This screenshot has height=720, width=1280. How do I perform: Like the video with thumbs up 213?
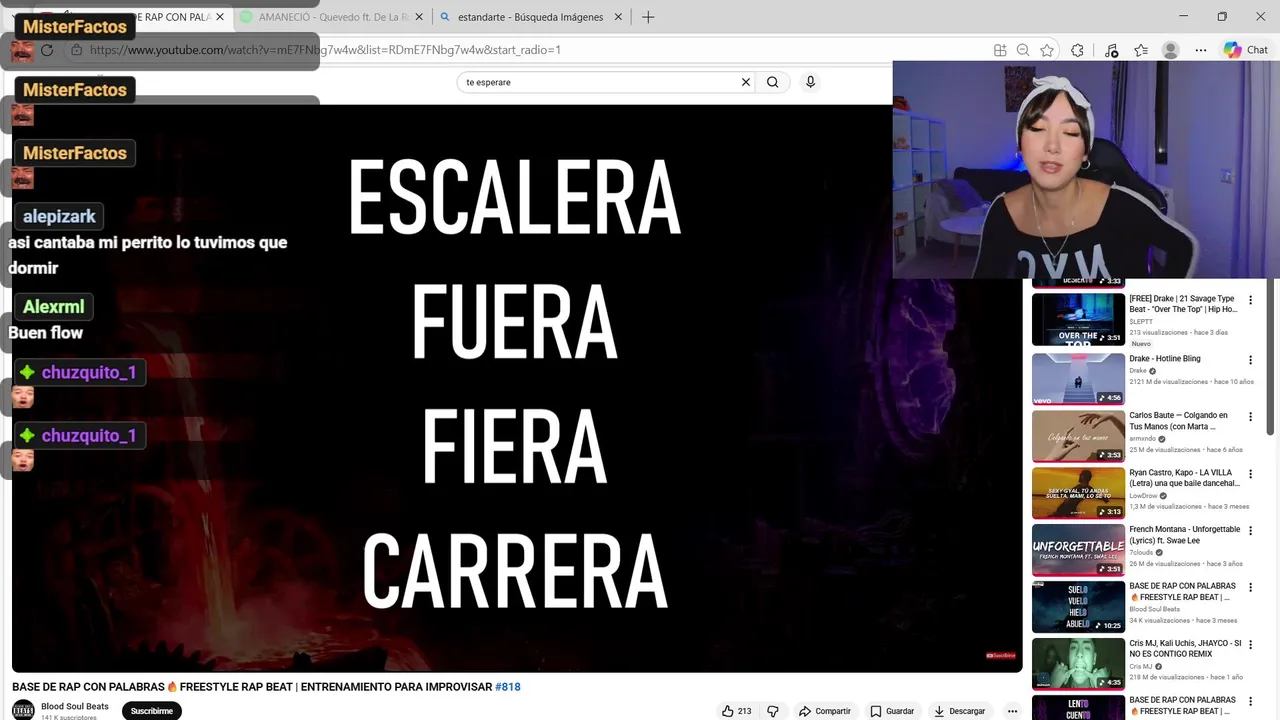pos(736,711)
